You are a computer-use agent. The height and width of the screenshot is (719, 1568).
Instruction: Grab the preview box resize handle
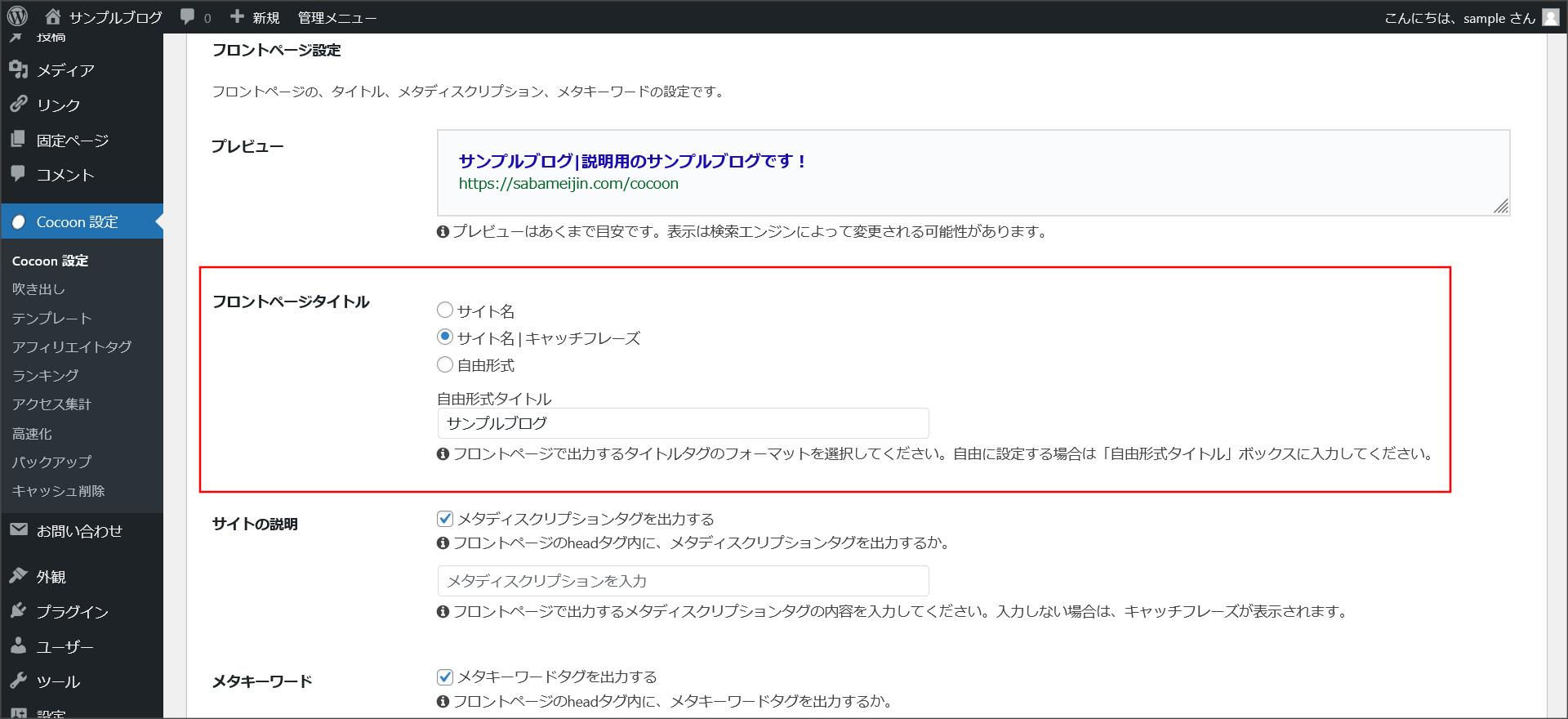pyautogui.click(x=1501, y=207)
